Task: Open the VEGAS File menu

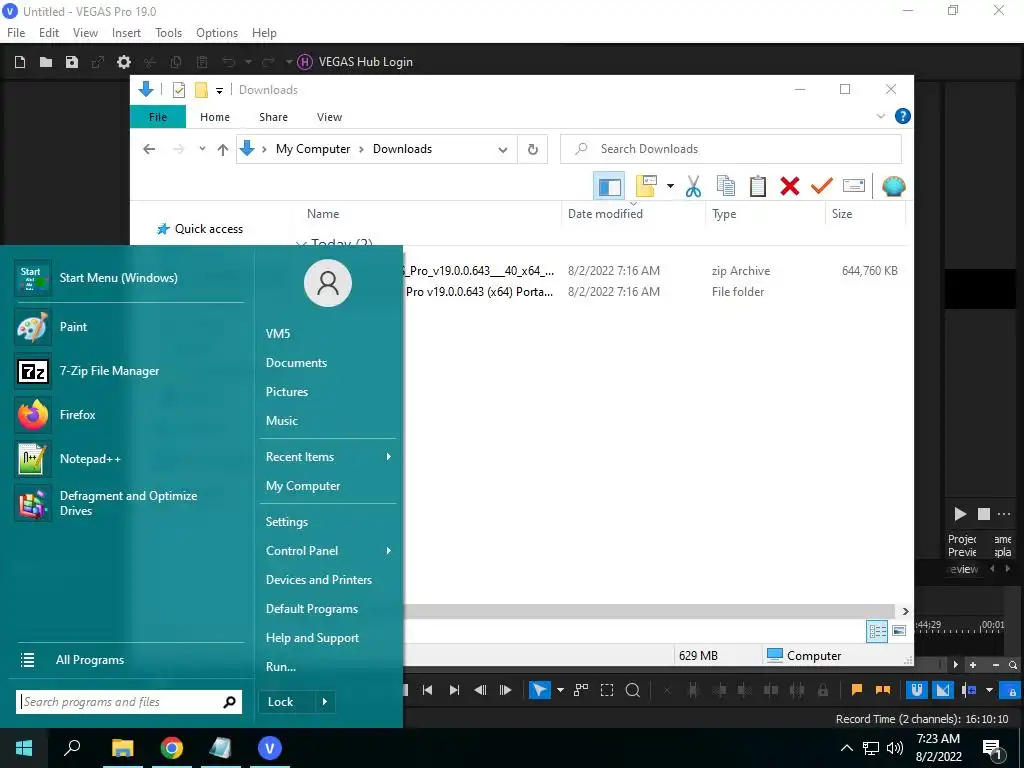Action: [16, 33]
